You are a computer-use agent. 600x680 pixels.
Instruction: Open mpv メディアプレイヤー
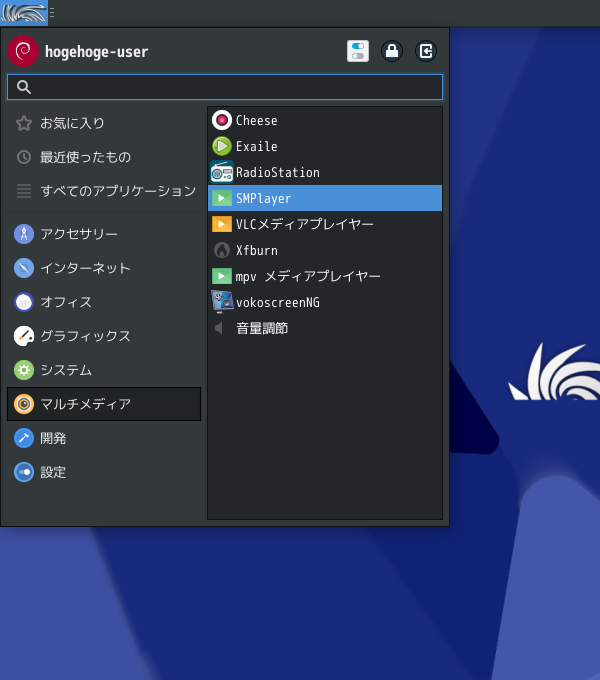pyautogui.click(x=325, y=276)
